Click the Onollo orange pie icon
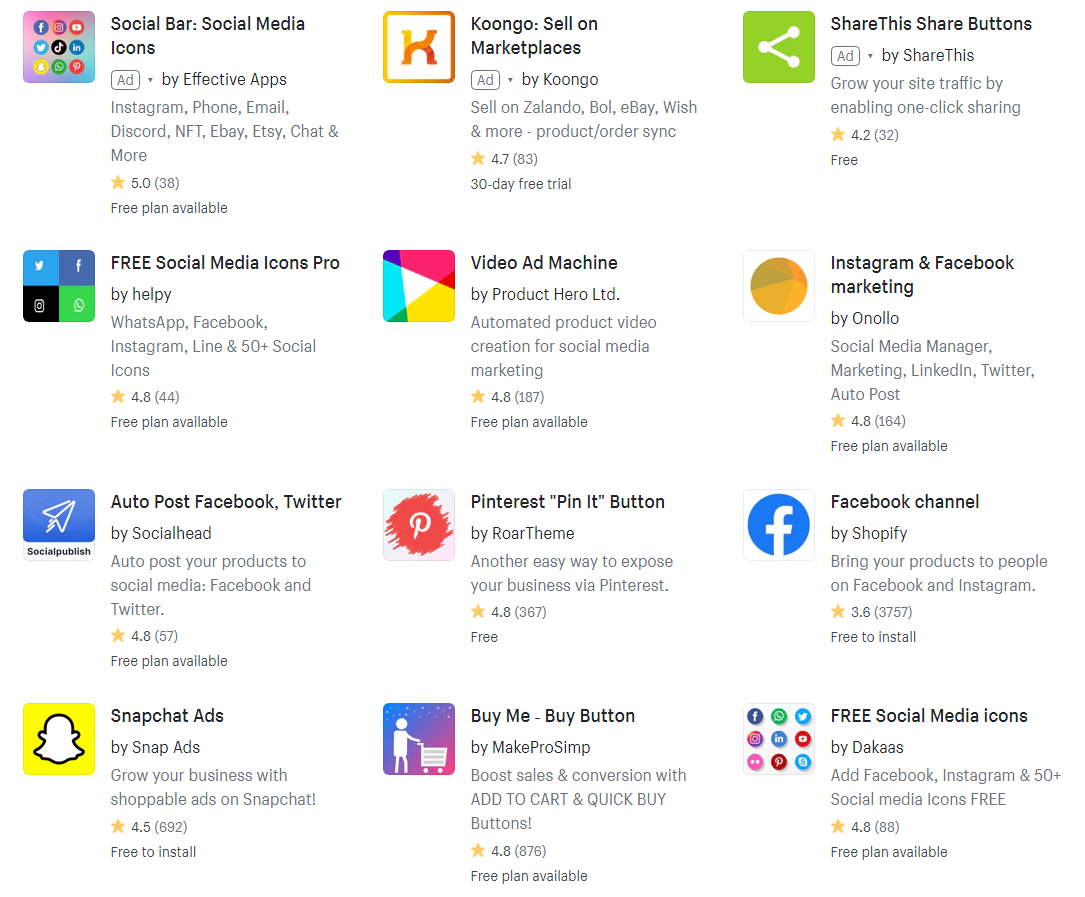This screenshot has height=897, width=1085. pos(778,286)
